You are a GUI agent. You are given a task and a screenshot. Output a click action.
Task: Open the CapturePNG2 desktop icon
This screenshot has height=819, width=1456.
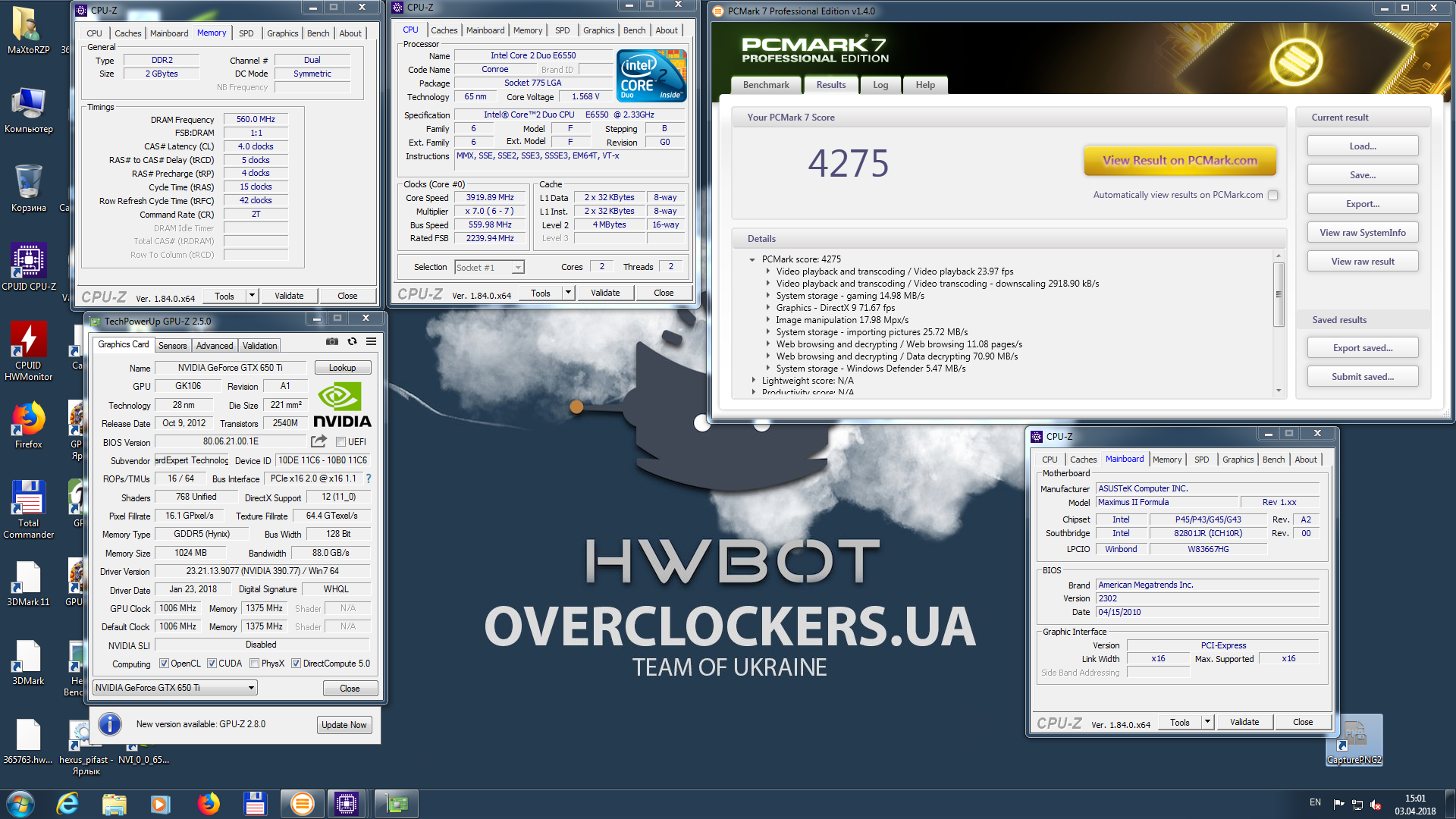tap(1354, 741)
